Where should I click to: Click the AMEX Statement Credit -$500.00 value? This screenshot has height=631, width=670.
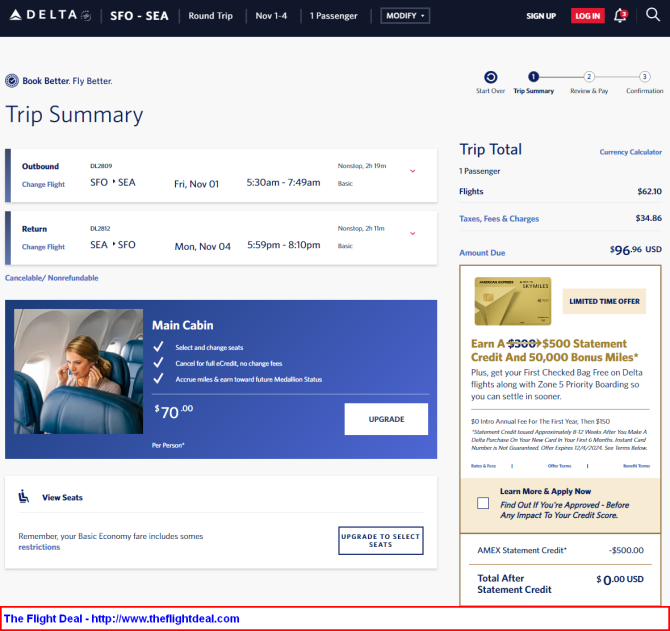coord(626,550)
